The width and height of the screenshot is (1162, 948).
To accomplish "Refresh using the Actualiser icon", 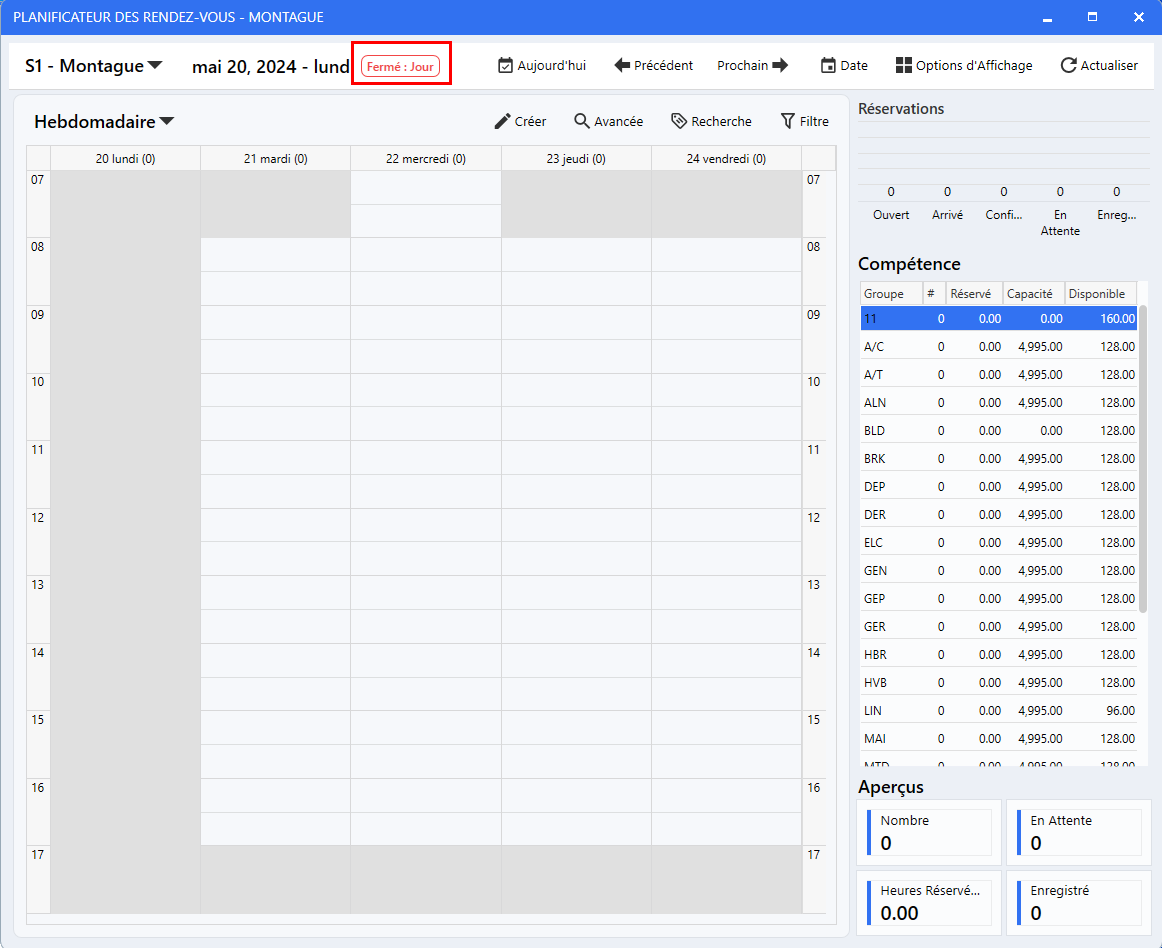I will (1068, 66).
